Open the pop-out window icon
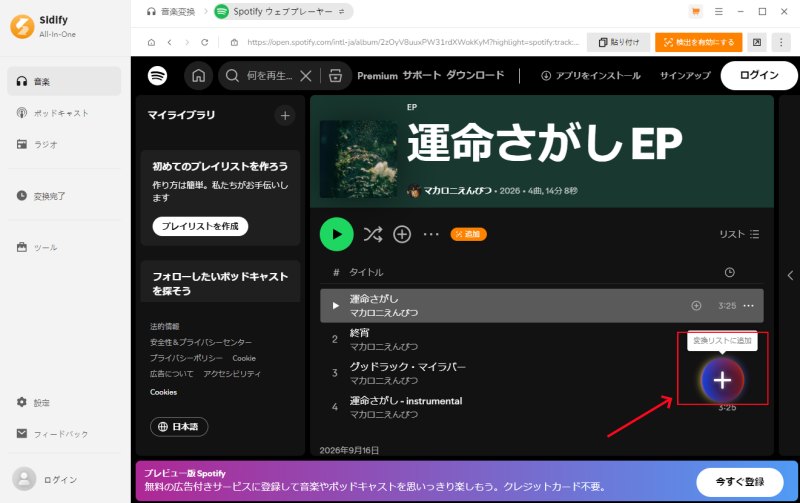The height and width of the screenshot is (503, 800). pyautogui.click(x=757, y=42)
